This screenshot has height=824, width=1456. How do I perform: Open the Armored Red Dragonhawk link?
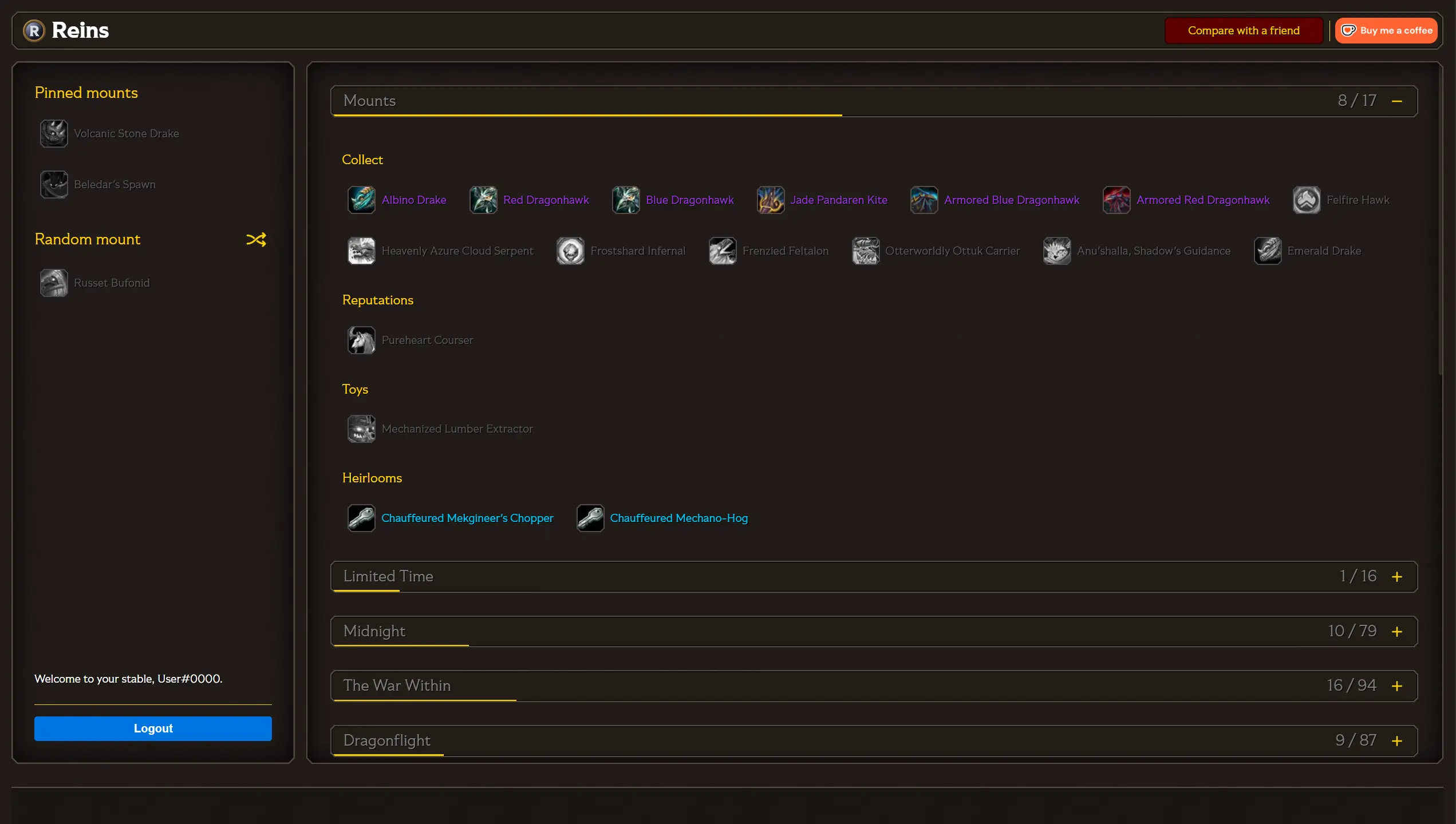[1203, 200]
